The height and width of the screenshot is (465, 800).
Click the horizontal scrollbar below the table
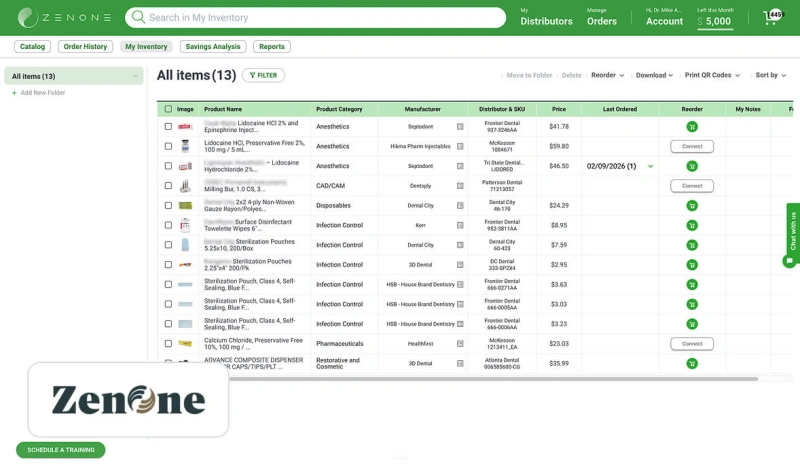click(x=460, y=379)
